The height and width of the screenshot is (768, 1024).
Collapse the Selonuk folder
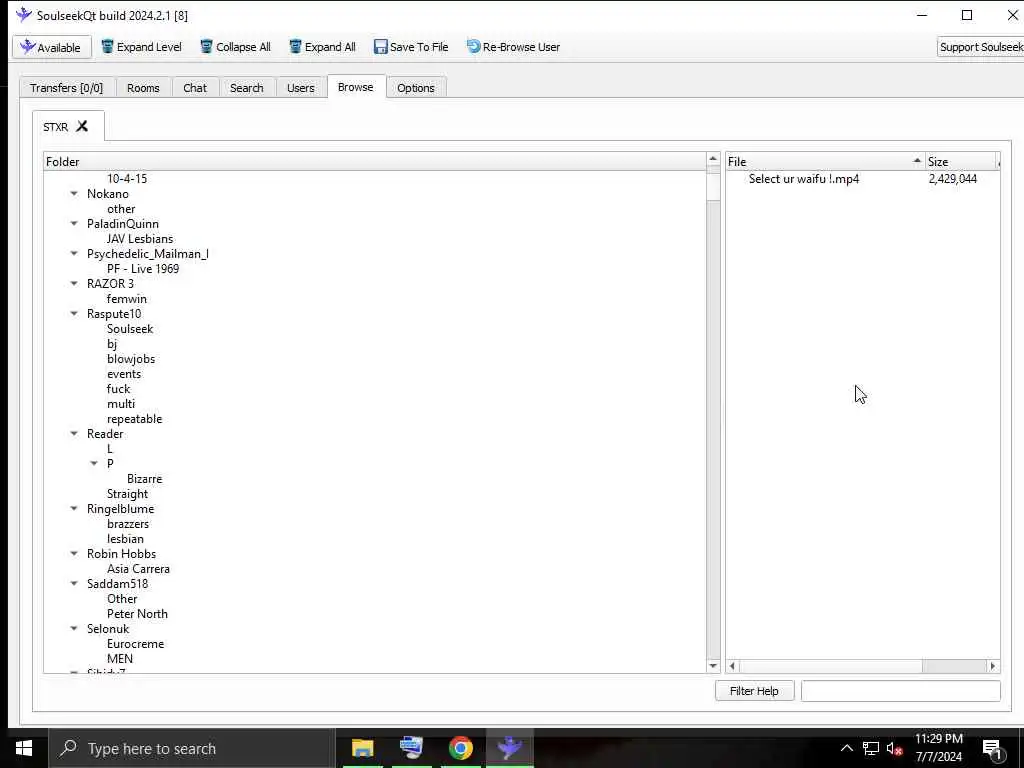point(74,630)
